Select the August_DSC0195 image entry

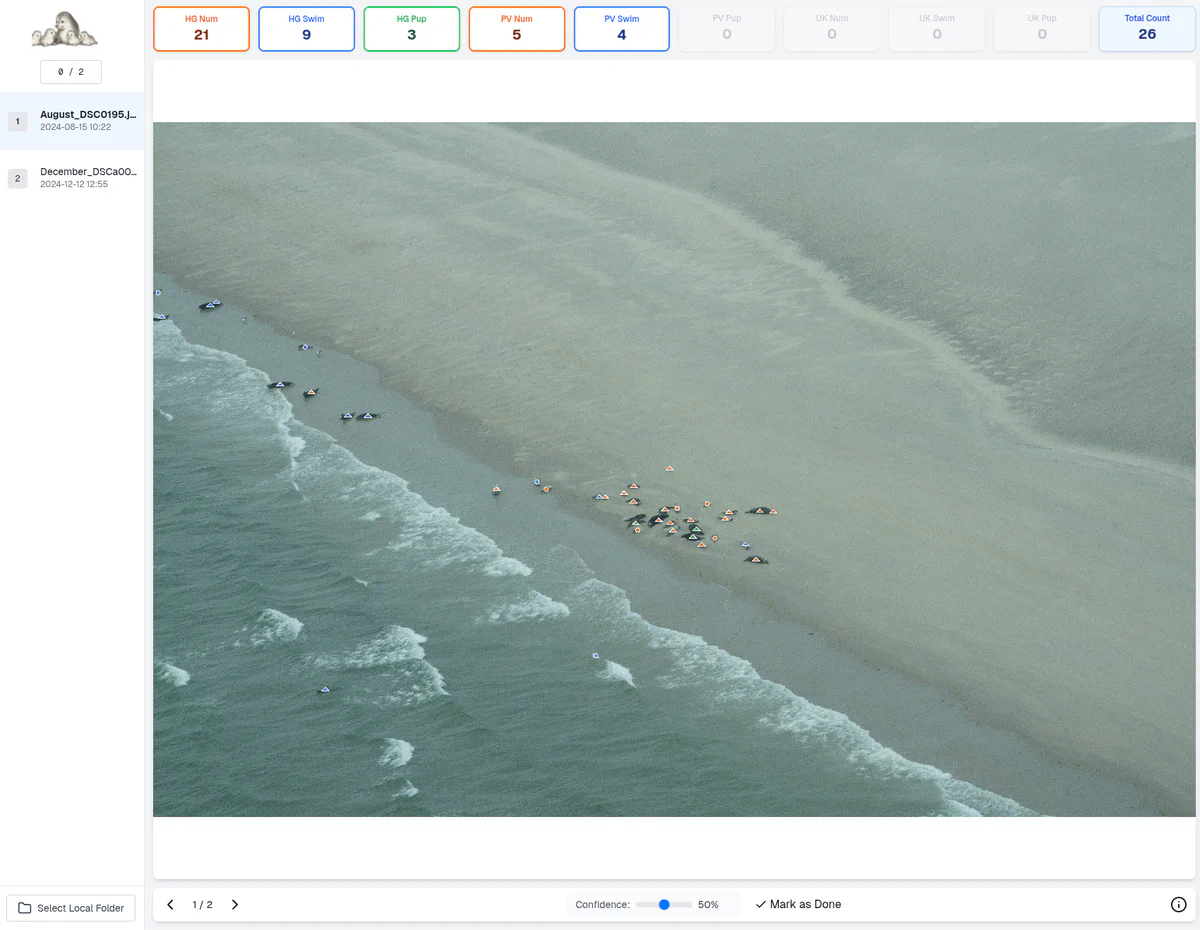(x=87, y=121)
